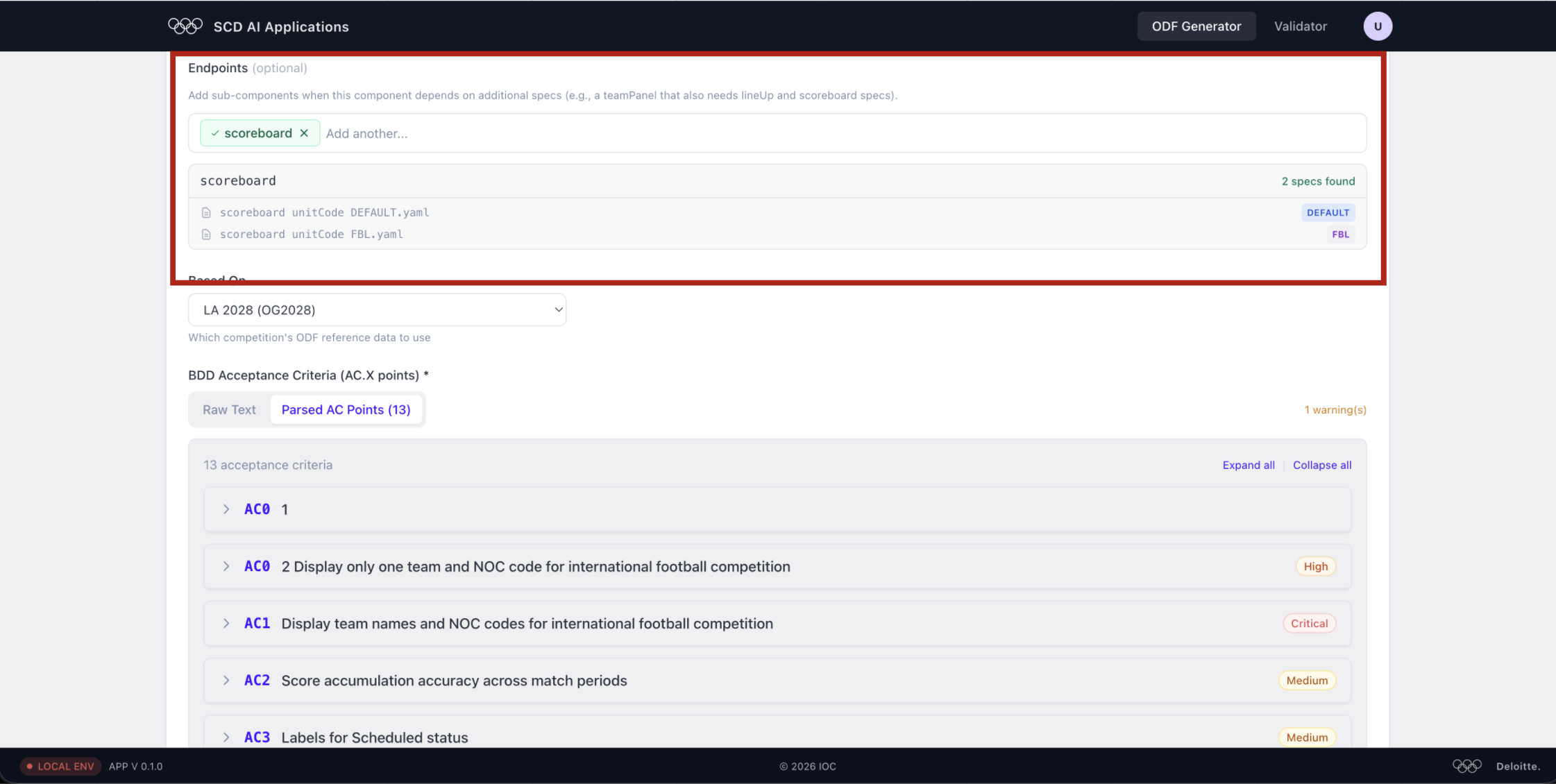Click the Olympic rings icon in footer
1556x784 pixels.
(x=1466, y=766)
